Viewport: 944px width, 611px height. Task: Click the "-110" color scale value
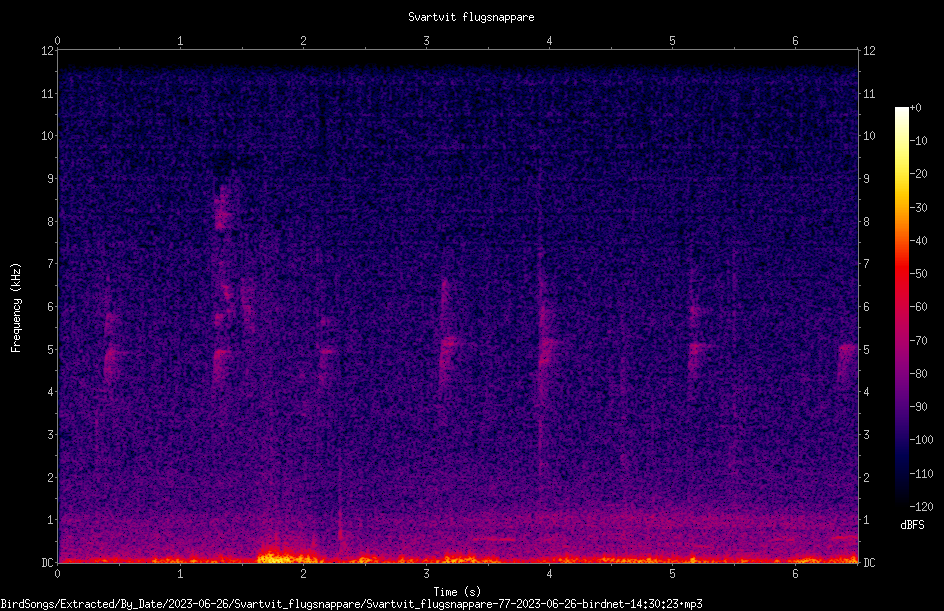coord(921,474)
